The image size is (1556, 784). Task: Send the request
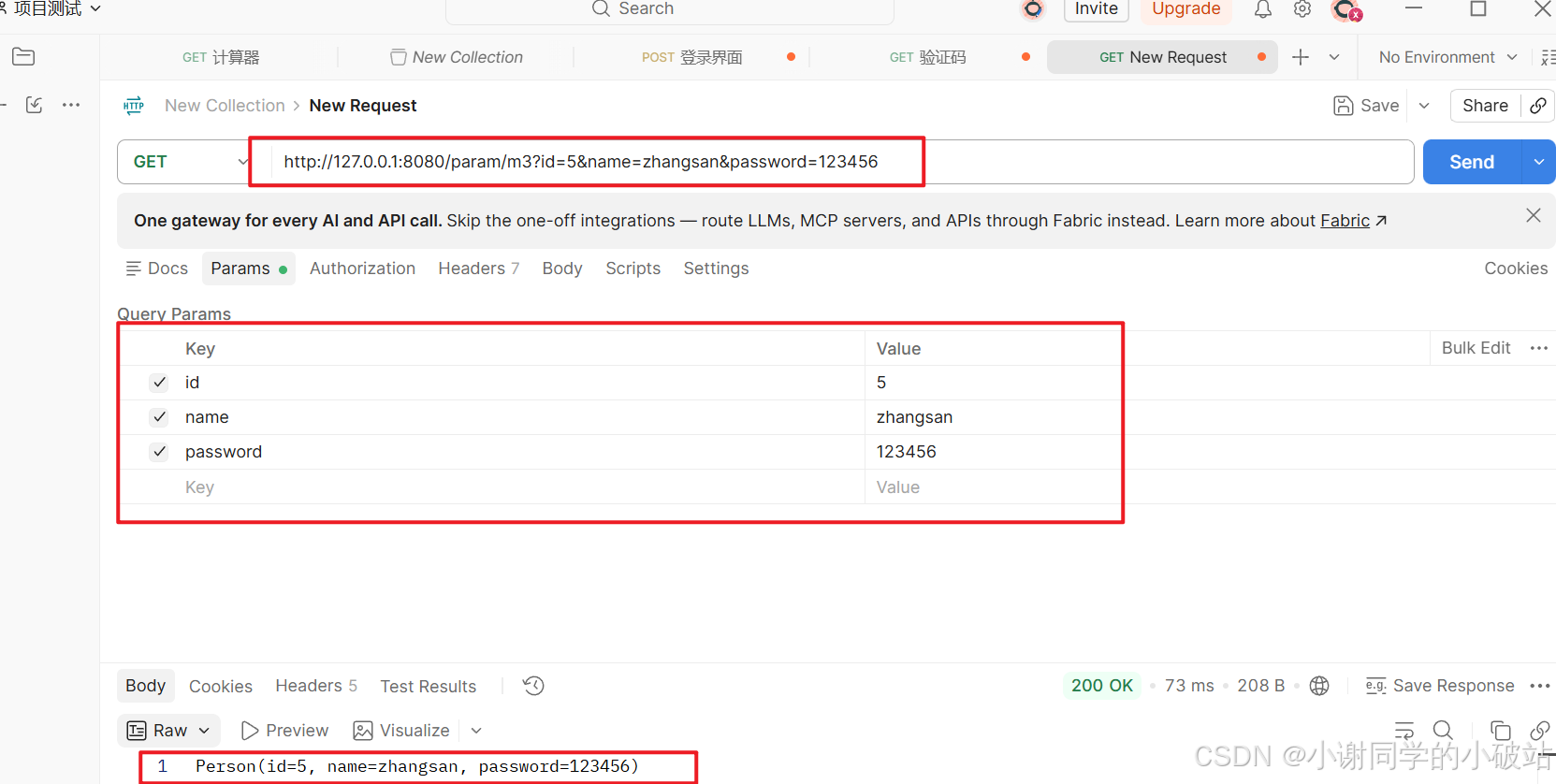(x=1472, y=162)
